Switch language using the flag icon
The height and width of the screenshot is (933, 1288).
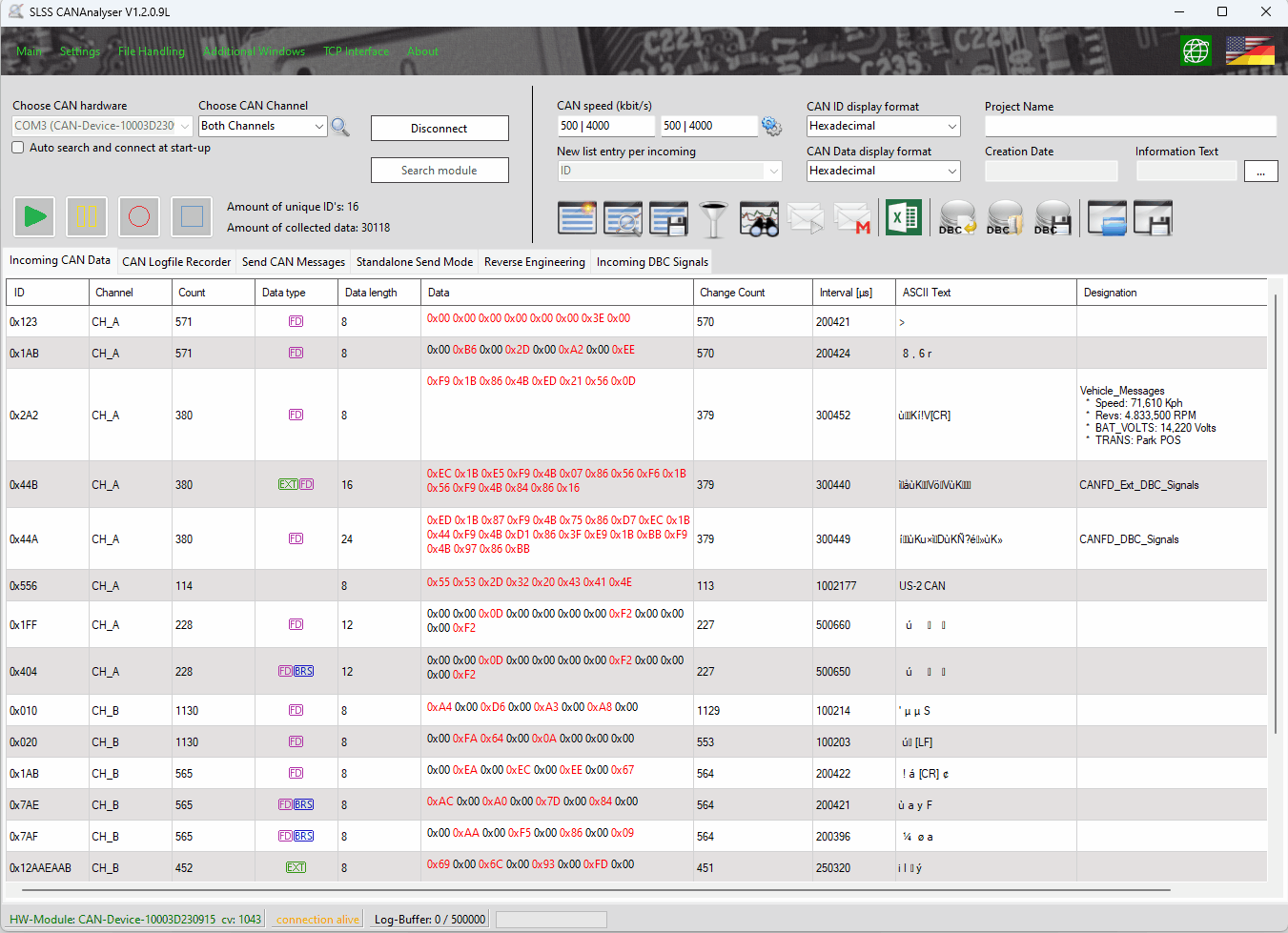click(x=1250, y=51)
